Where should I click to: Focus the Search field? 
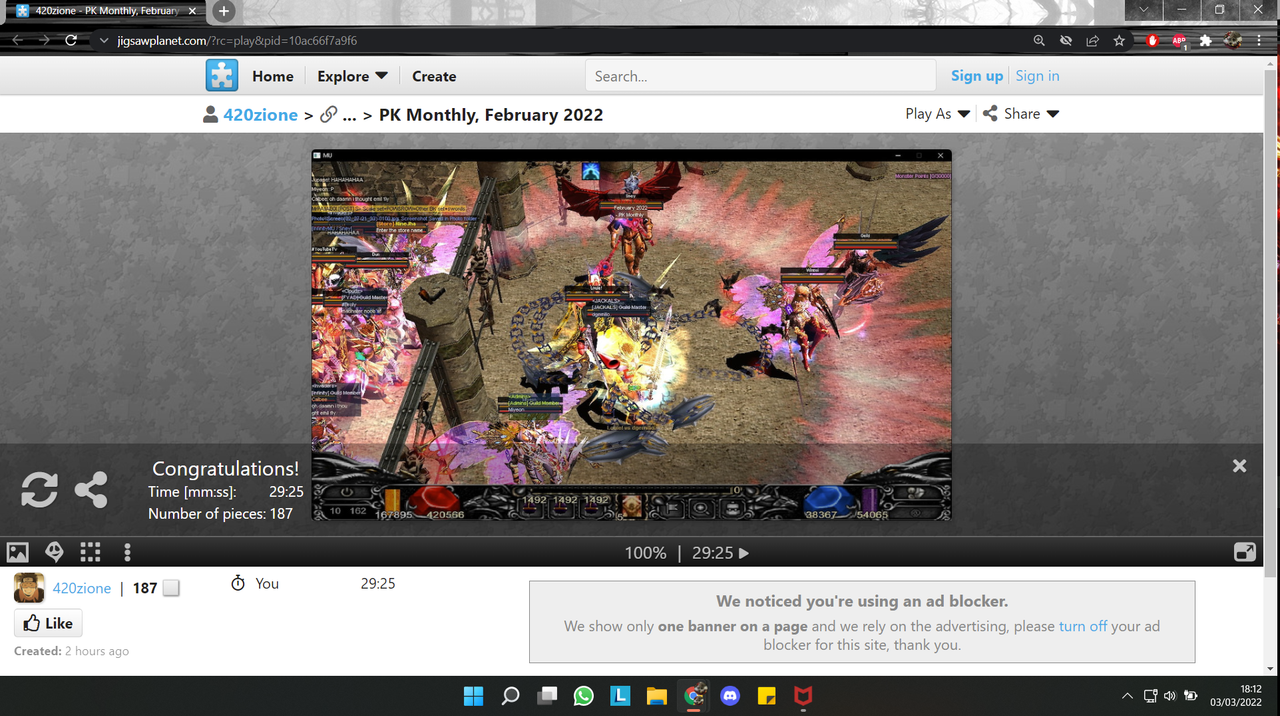point(760,76)
